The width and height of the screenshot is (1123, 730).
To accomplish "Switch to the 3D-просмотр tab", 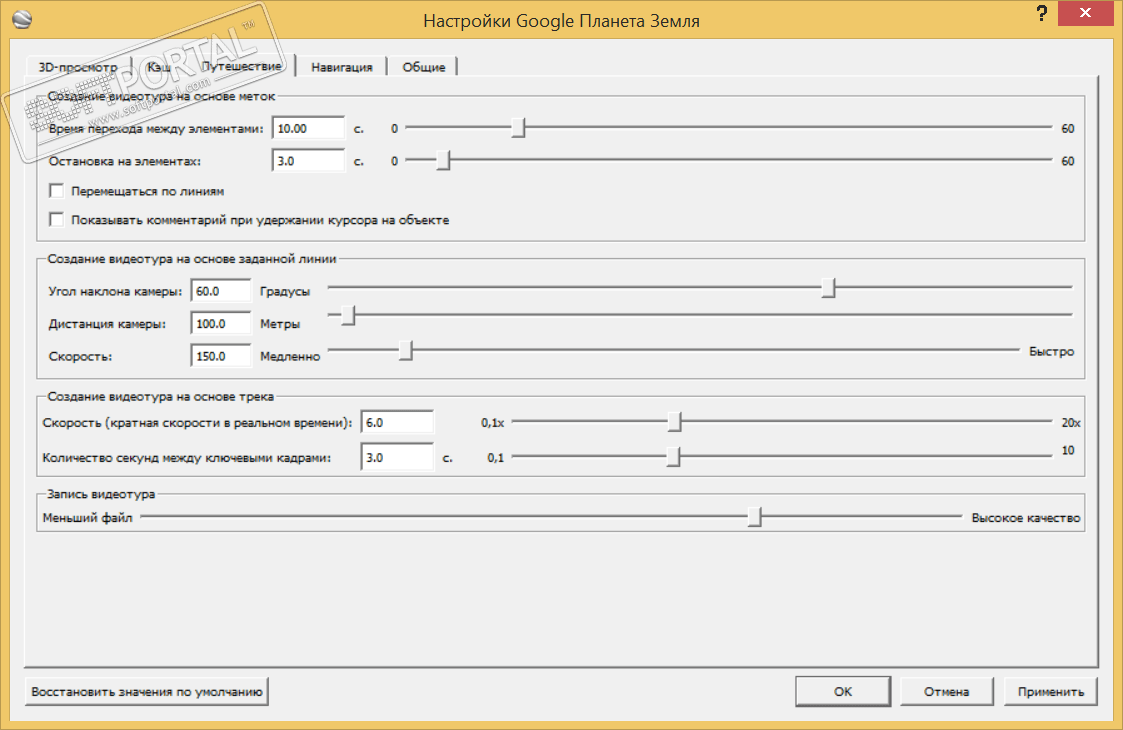I will [78, 67].
